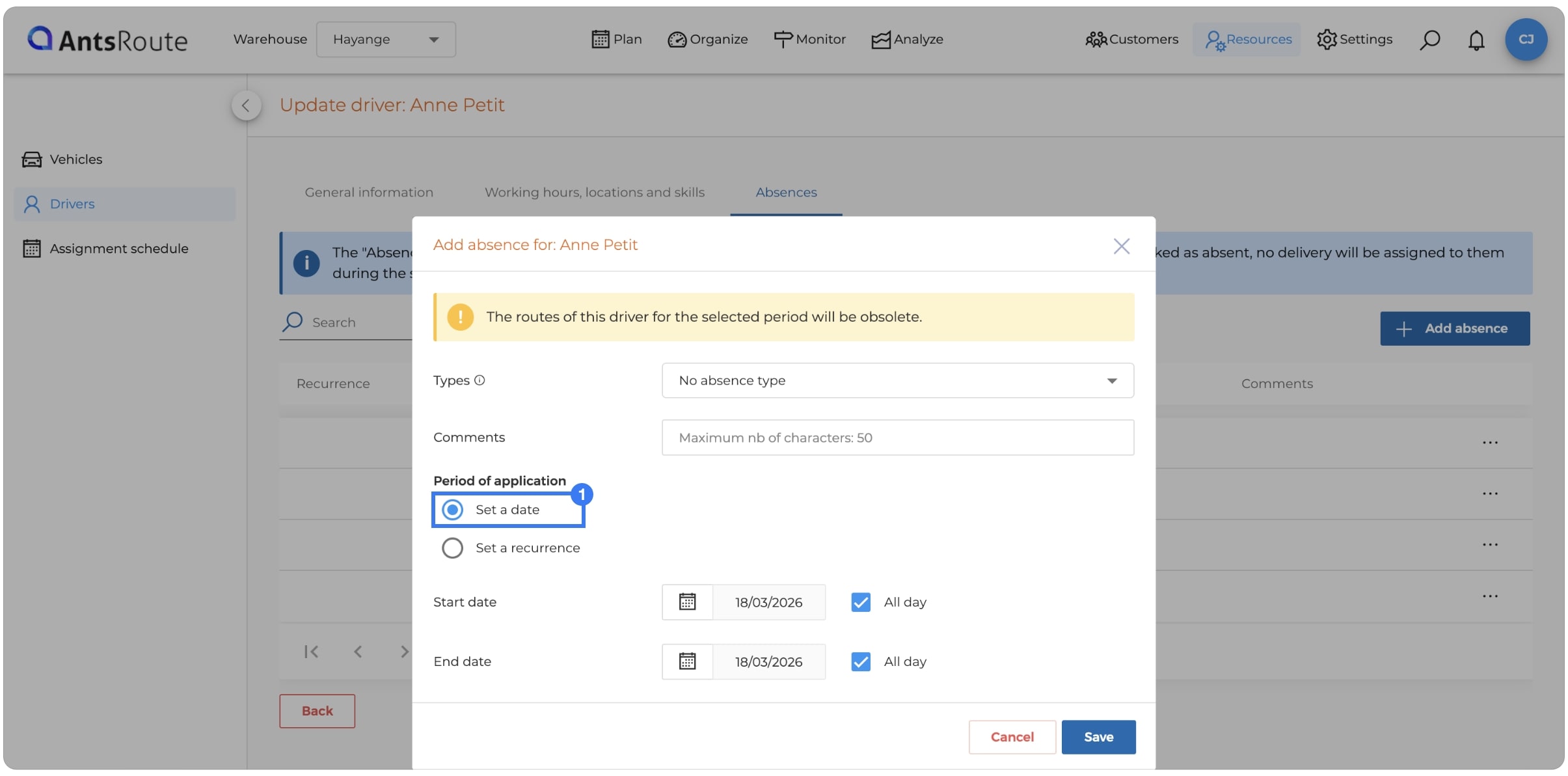Click the Save button

pyautogui.click(x=1098, y=737)
